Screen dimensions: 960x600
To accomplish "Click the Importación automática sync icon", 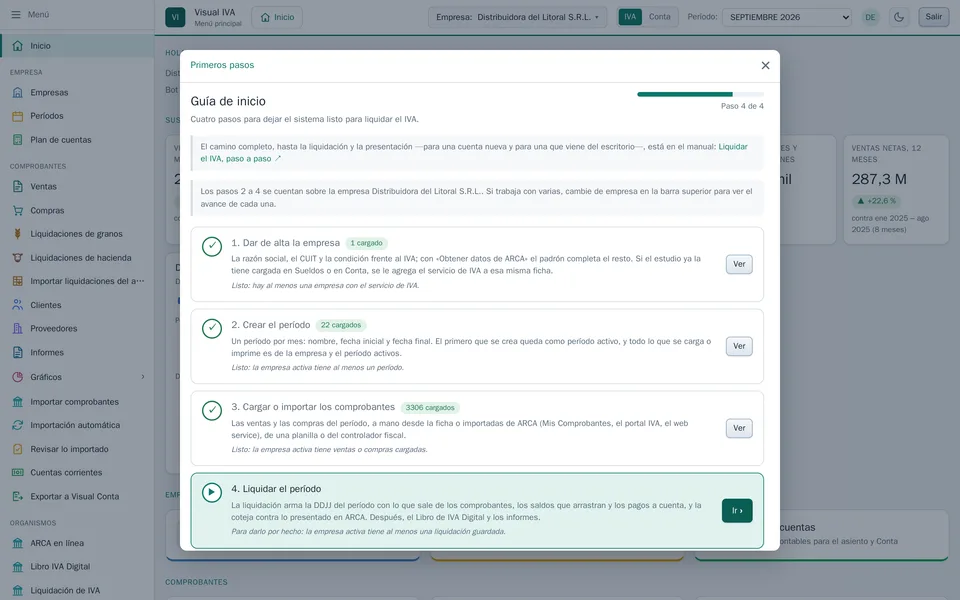I will pyautogui.click(x=18, y=425).
